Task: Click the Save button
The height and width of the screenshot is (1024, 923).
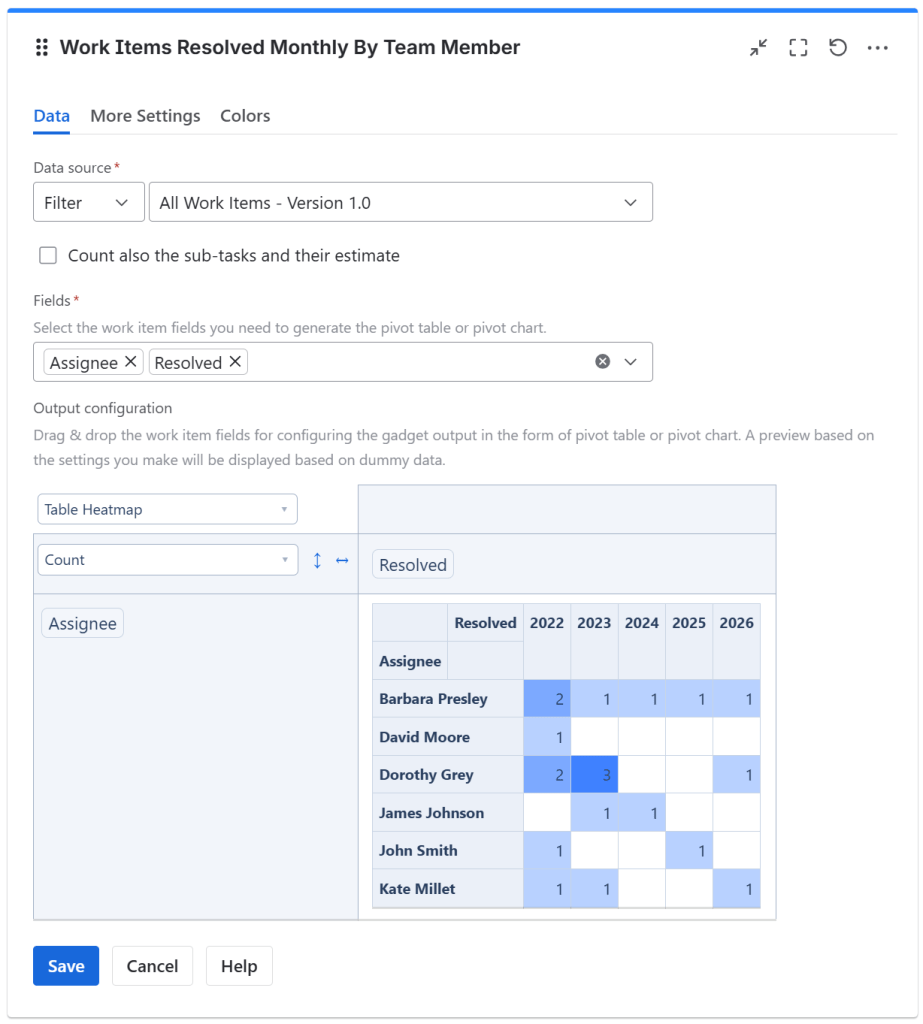Action: 66,966
